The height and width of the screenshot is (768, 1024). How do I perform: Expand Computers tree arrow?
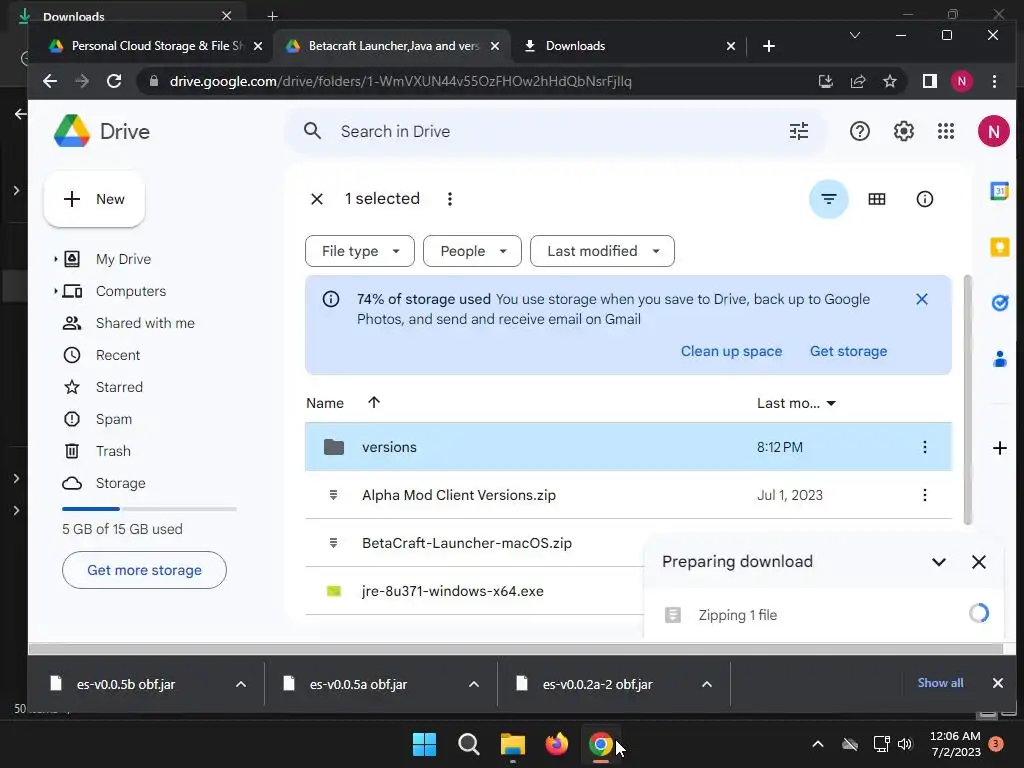56,291
